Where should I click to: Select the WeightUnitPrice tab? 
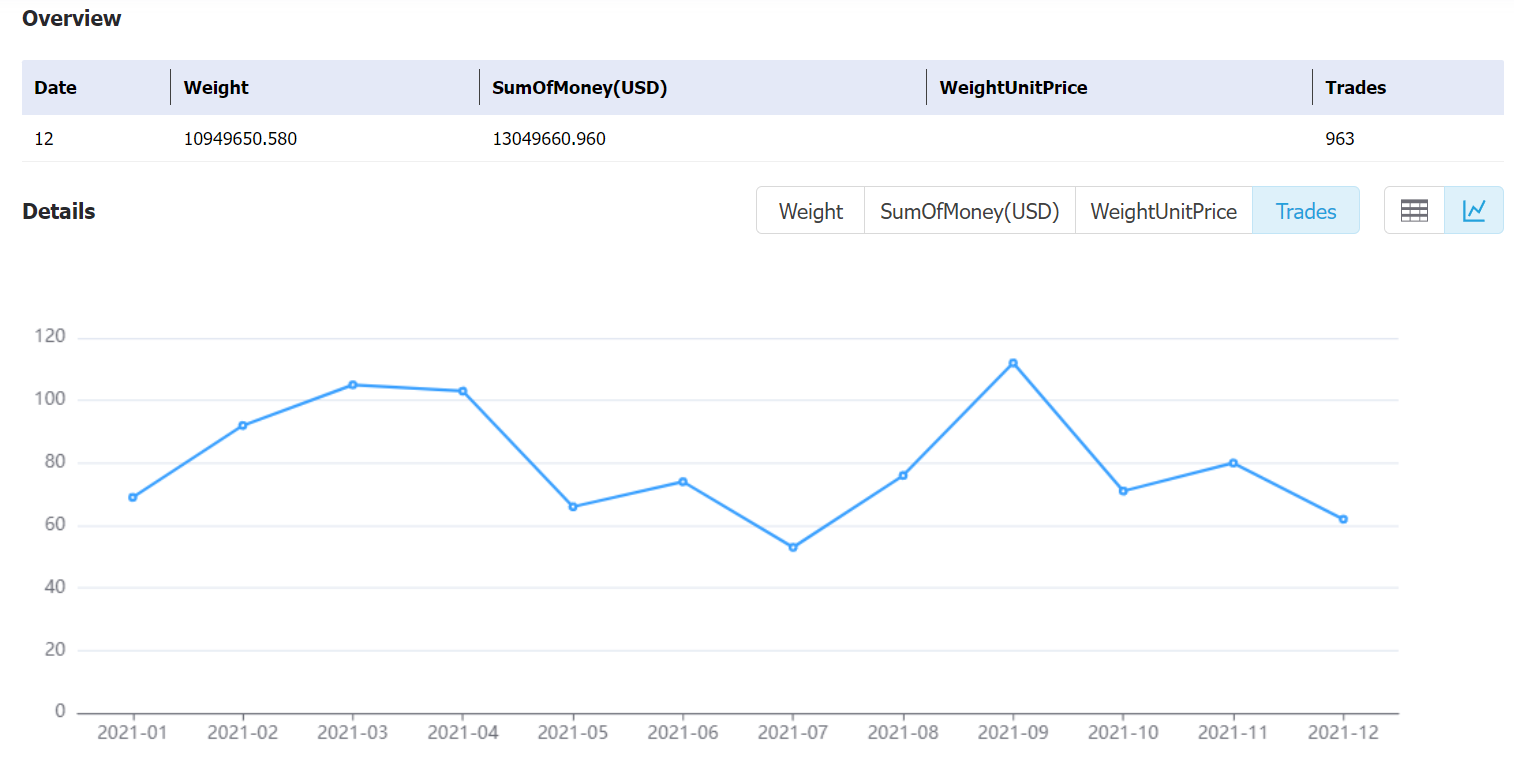(1164, 211)
